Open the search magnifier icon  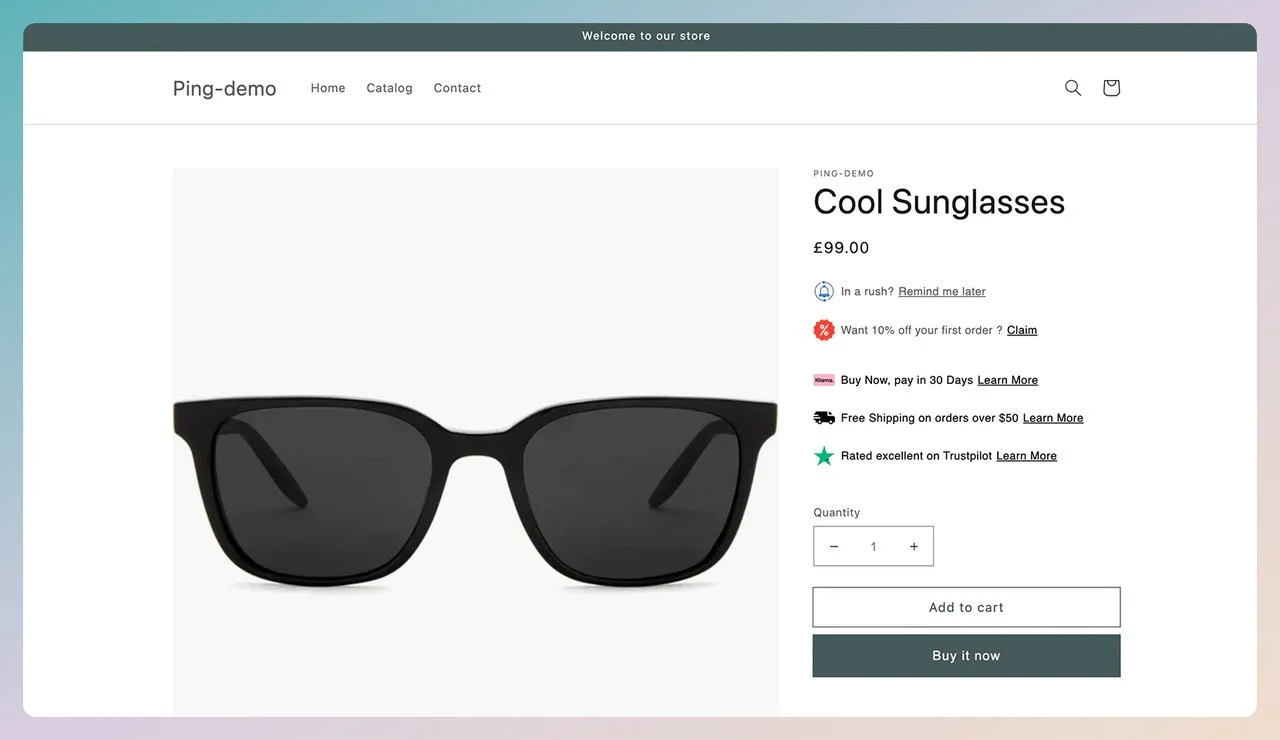pos(1073,88)
